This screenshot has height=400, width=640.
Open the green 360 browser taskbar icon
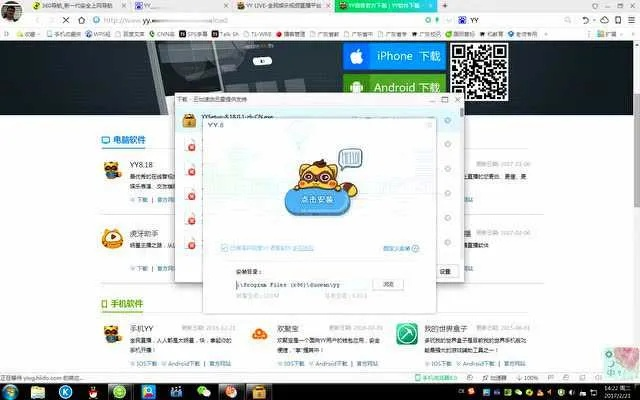120,392
